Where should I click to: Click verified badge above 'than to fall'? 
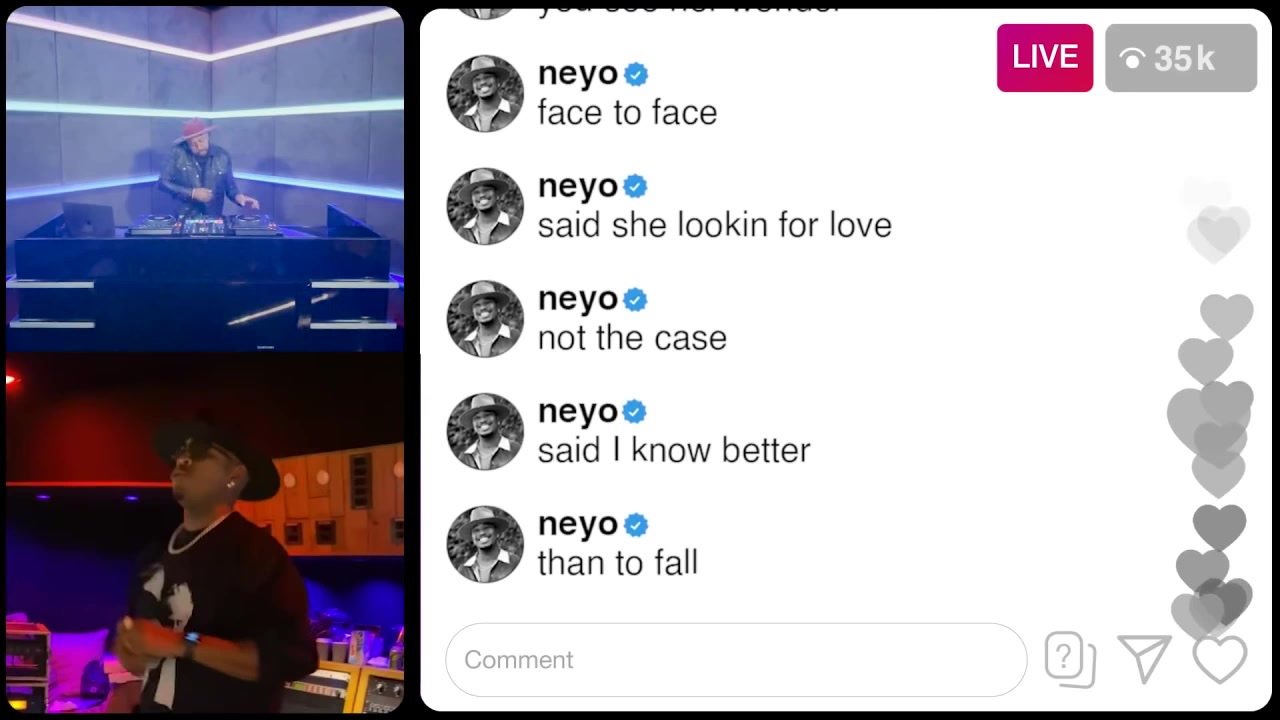pos(636,525)
